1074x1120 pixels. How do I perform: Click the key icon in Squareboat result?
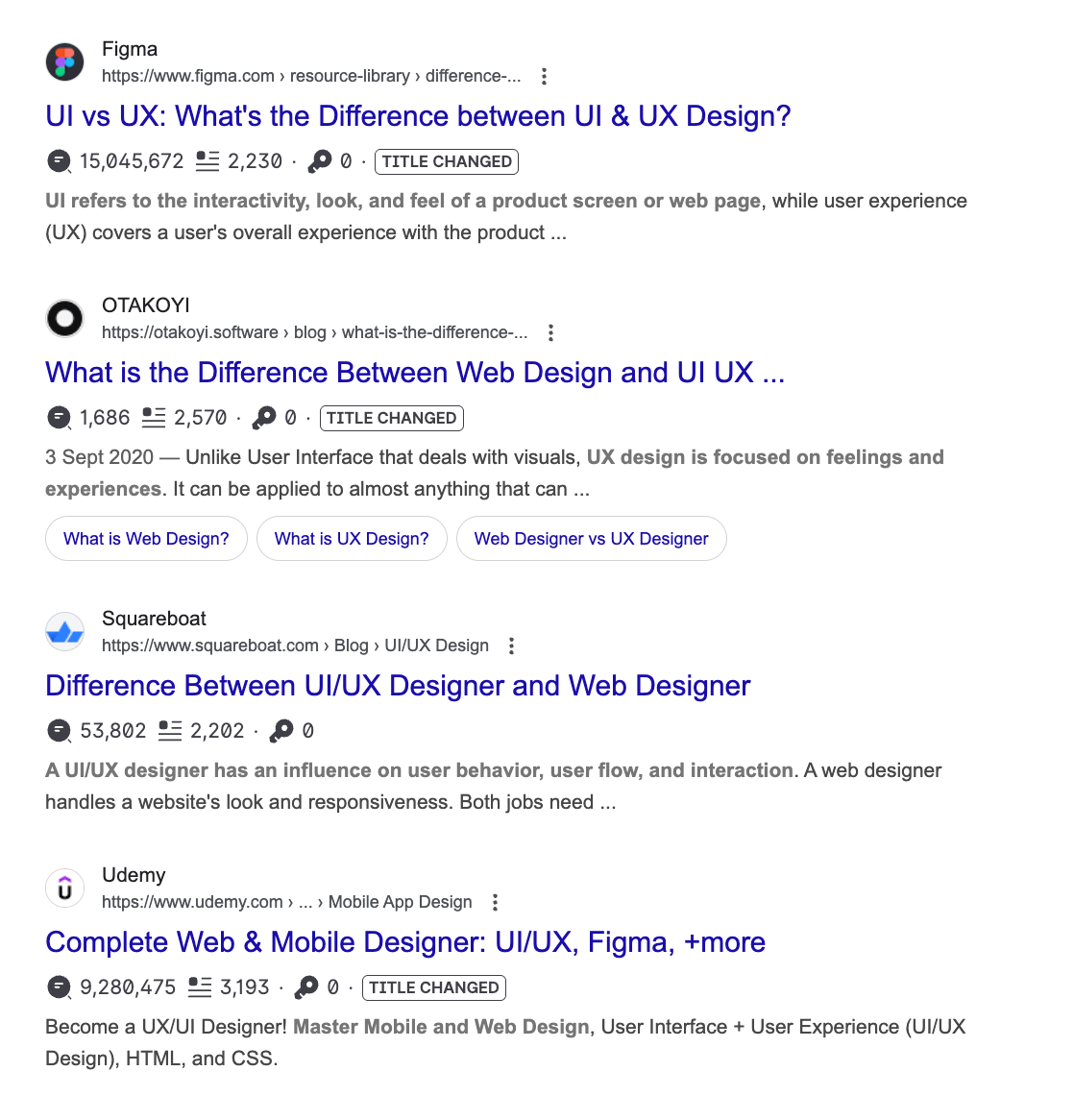tap(281, 731)
